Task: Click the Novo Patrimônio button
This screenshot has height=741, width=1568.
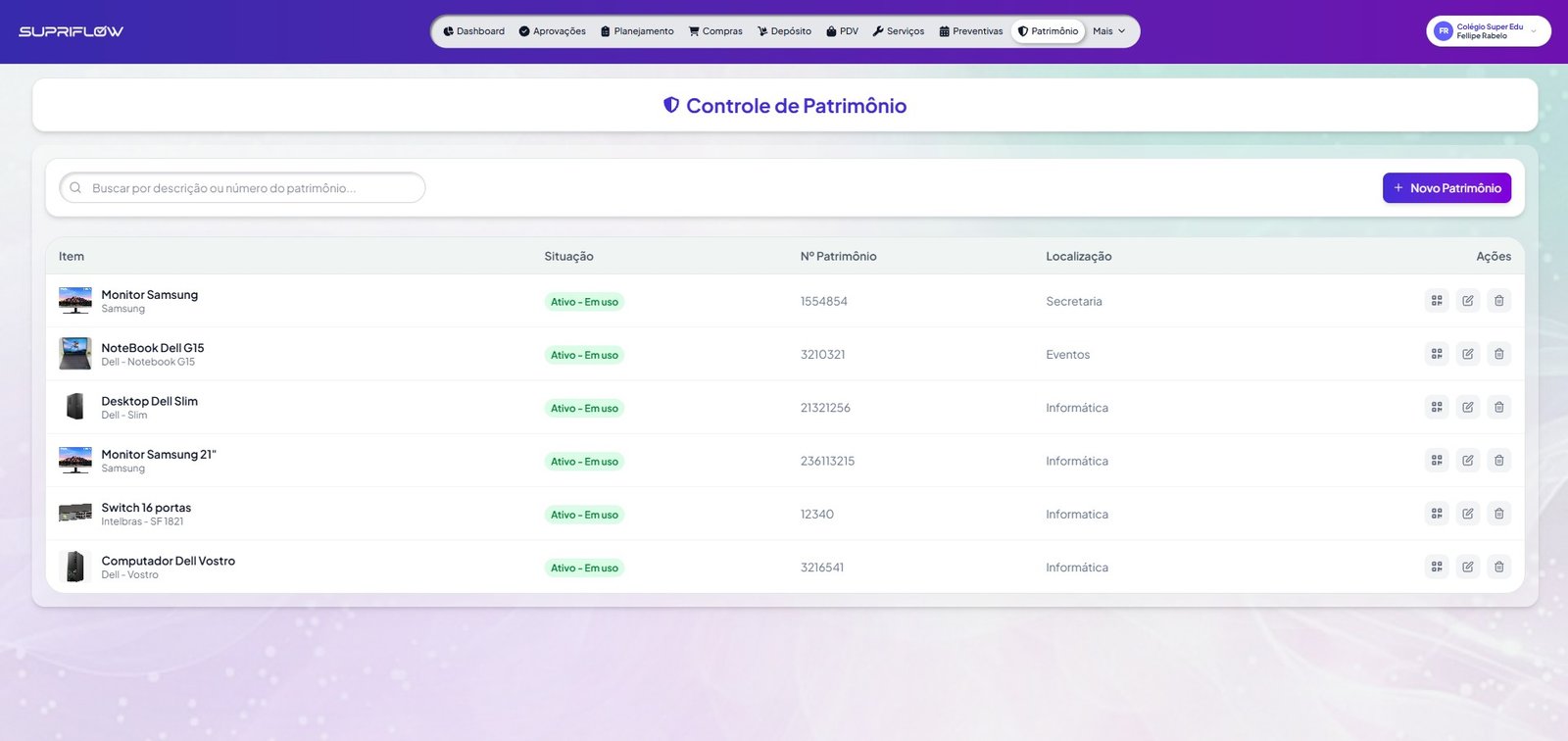Action: (x=1446, y=188)
